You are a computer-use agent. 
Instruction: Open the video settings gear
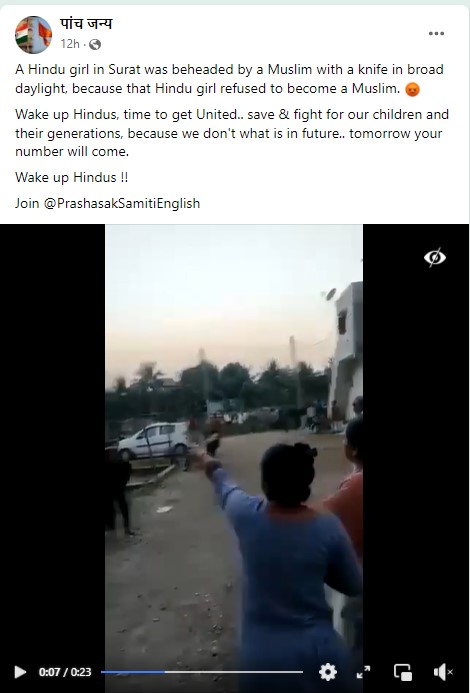point(328,672)
